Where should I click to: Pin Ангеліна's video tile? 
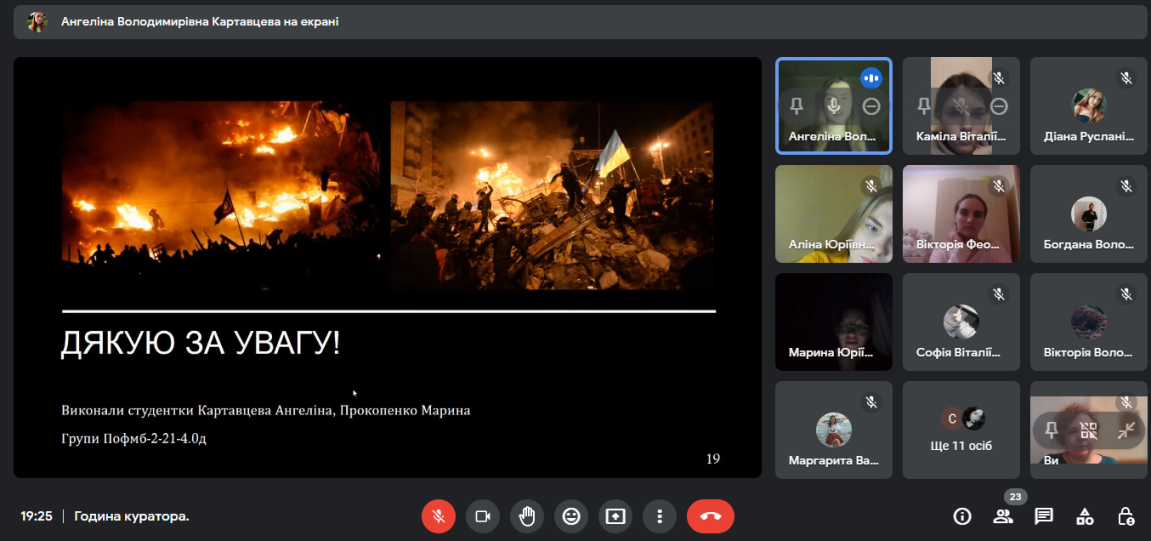click(x=796, y=106)
